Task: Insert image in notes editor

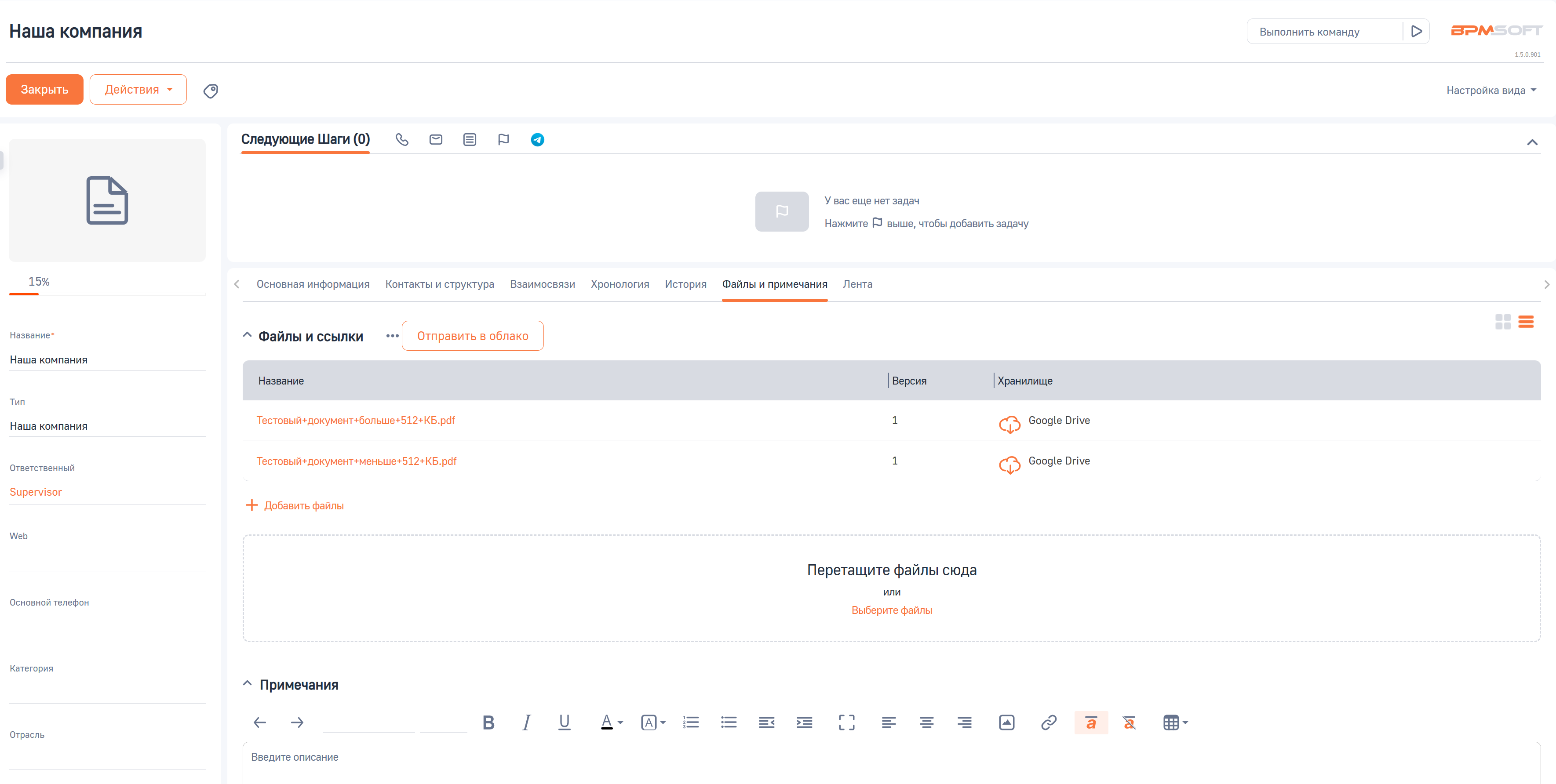Action: coord(1006,722)
